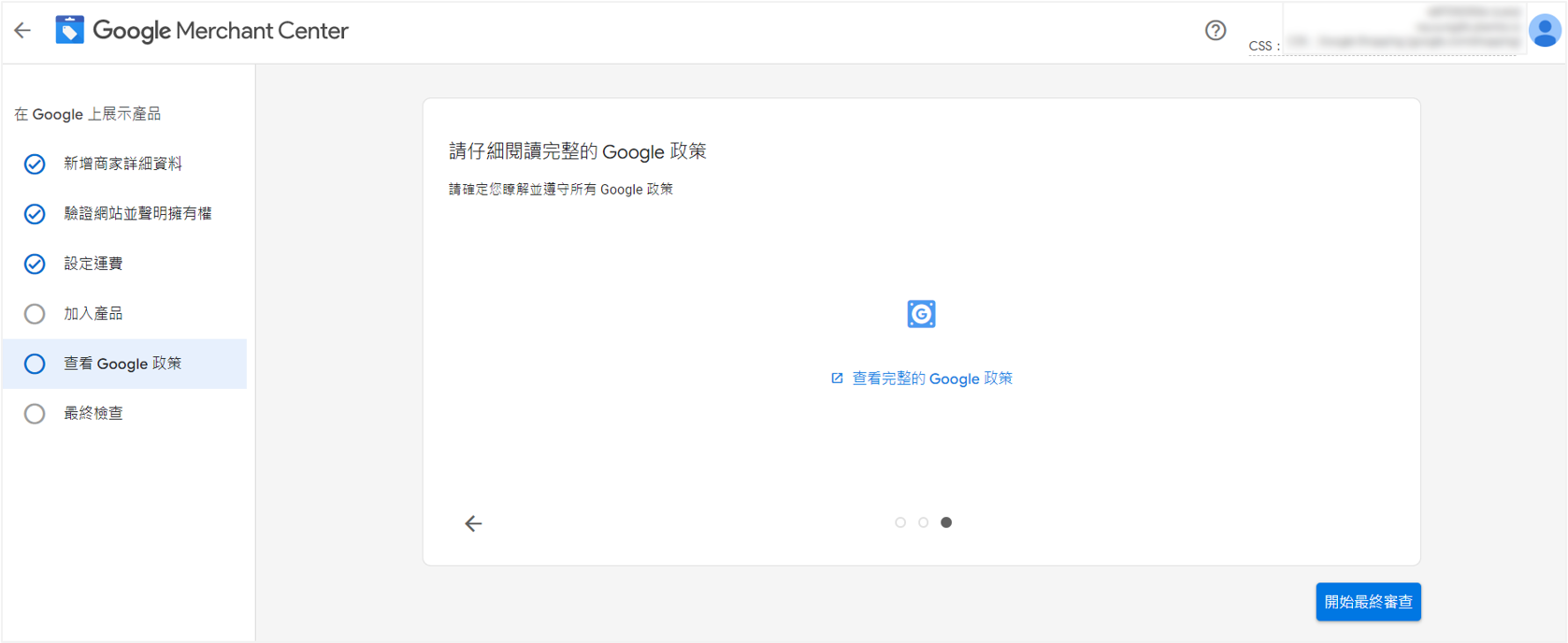Viewport: 1568px width, 643px height.
Task: Click the Google Merchant Center title text
Action: coord(221,31)
